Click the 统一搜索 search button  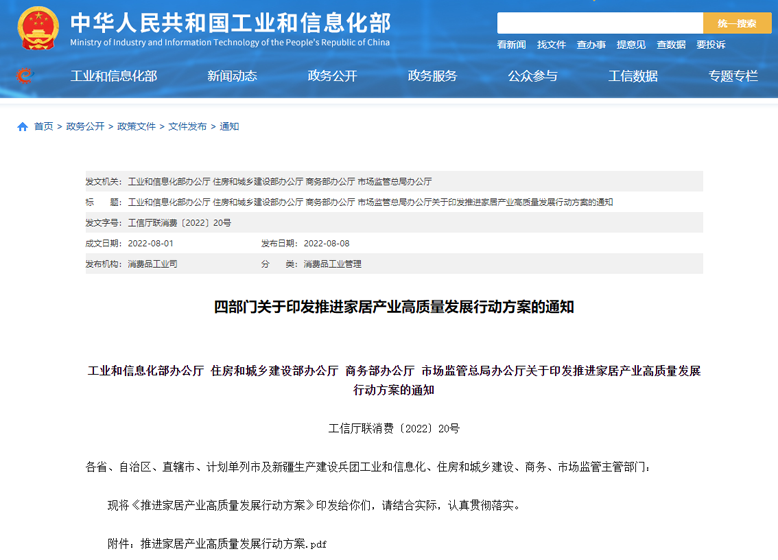click(x=737, y=23)
